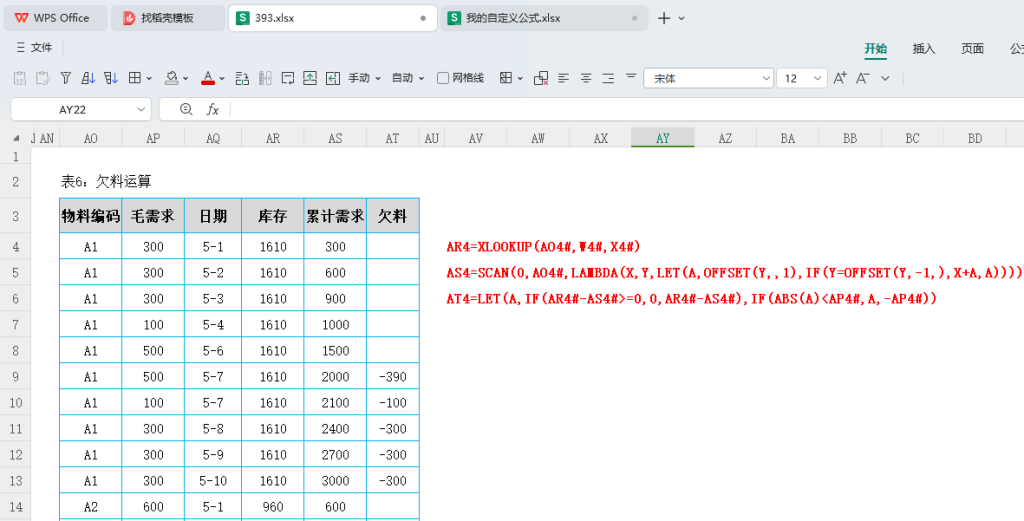1024x521 pixels.
Task: Click the cell showing 2700
Action: [335, 455]
